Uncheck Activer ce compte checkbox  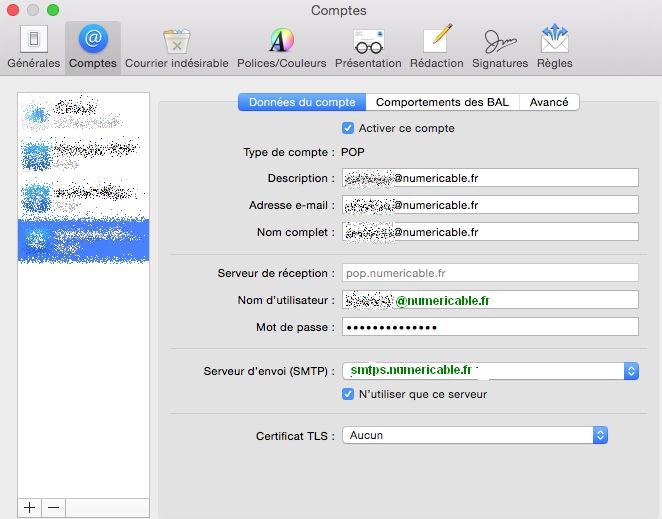pyautogui.click(x=348, y=128)
